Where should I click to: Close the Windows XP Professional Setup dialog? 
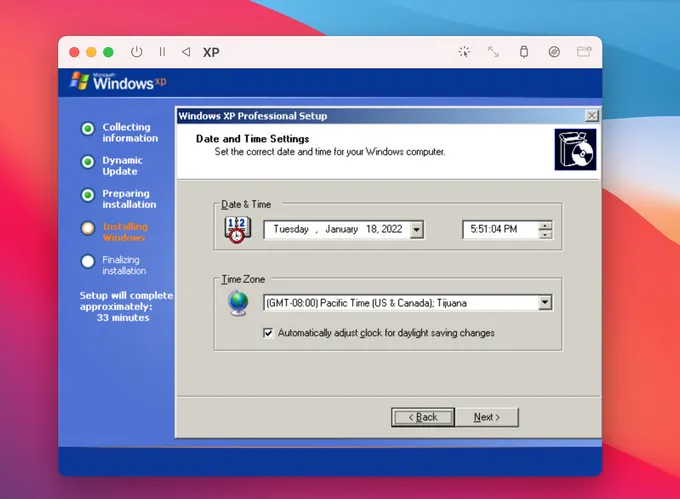pyautogui.click(x=592, y=115)
